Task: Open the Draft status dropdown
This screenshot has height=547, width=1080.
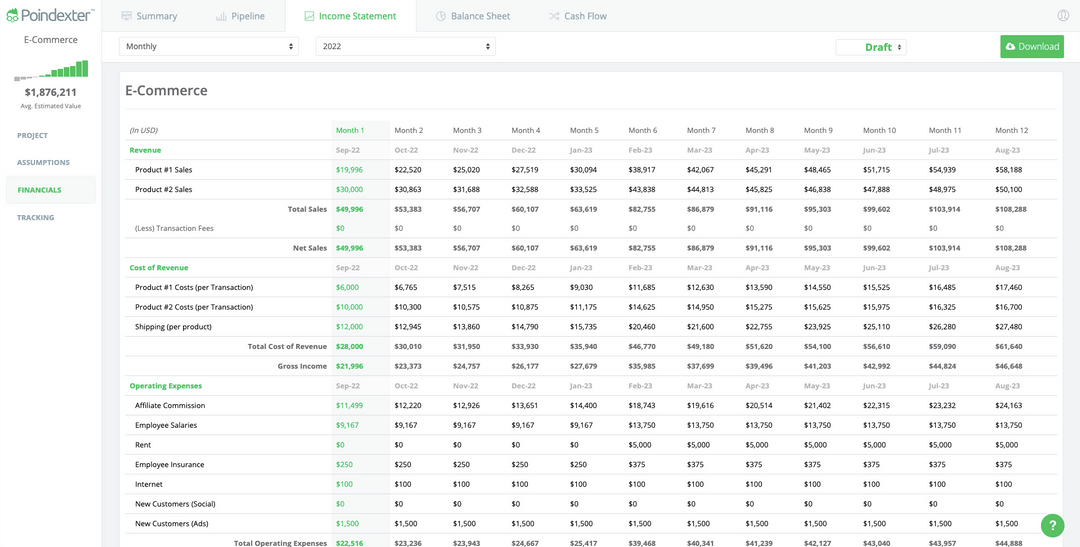Action: point(871,47)
